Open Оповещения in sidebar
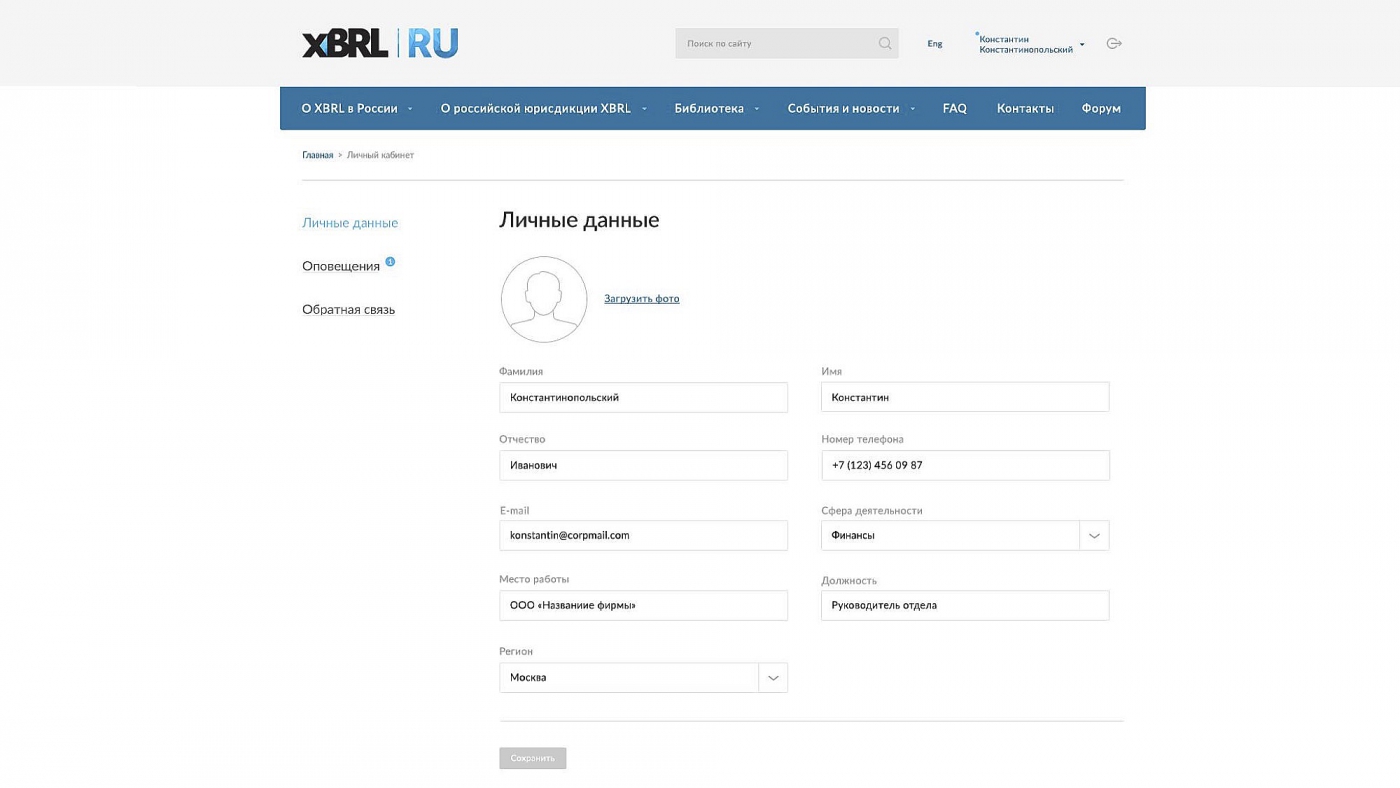This screenshot has height=788, width=1400. click(341, 266)
